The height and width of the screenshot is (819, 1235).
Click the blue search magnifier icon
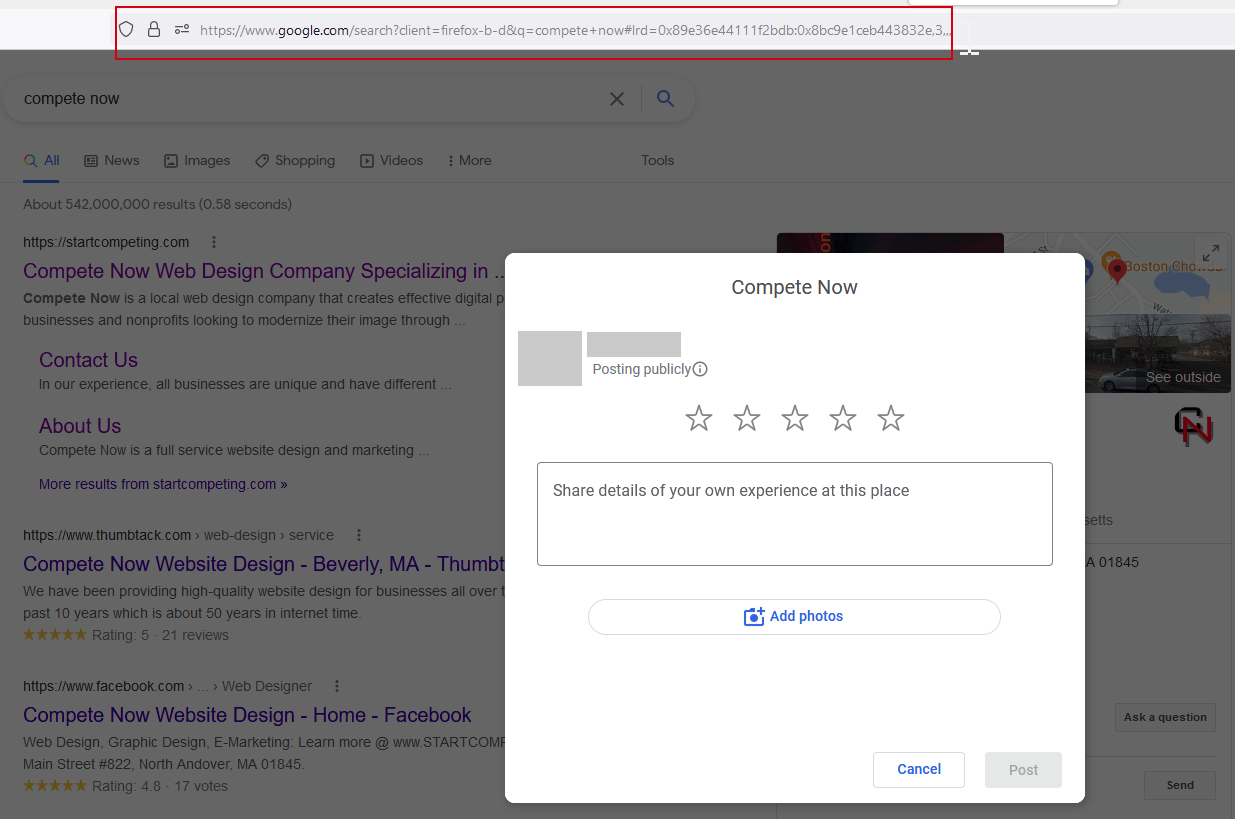(665, 98)
